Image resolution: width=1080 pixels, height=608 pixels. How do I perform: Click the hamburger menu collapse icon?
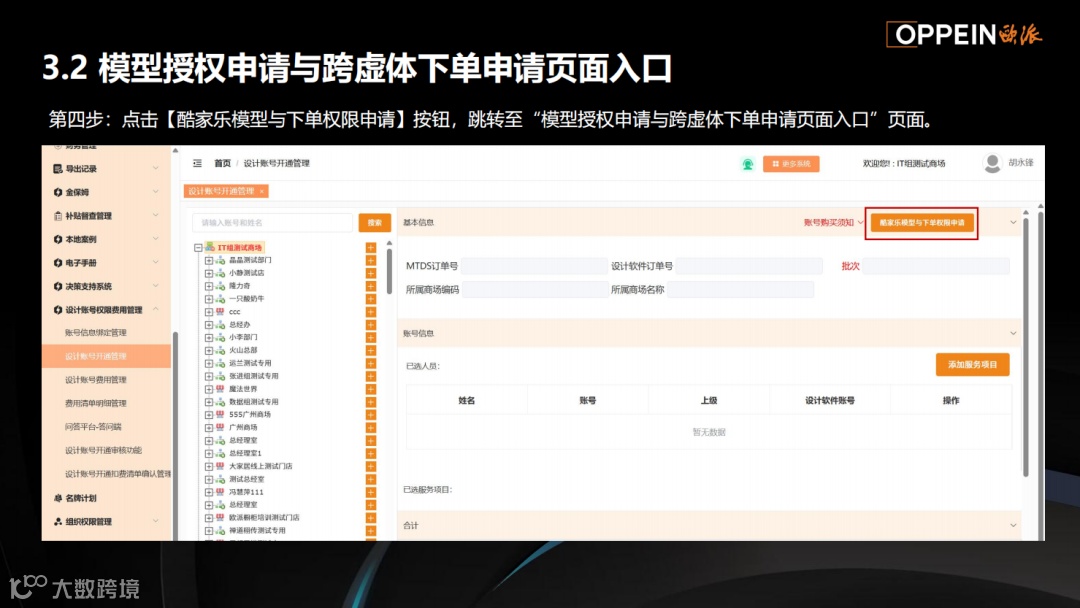point(198,163)
